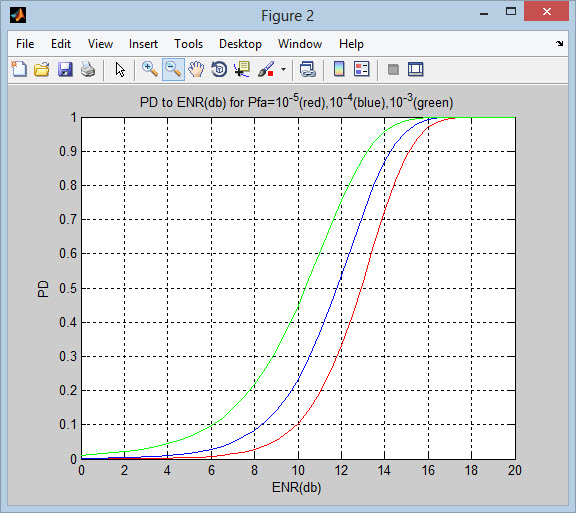Viewport: 576px width, 513px height.
Task: Click the Link Plot icon
Action: pyautogui.click(x=307, y=69)
